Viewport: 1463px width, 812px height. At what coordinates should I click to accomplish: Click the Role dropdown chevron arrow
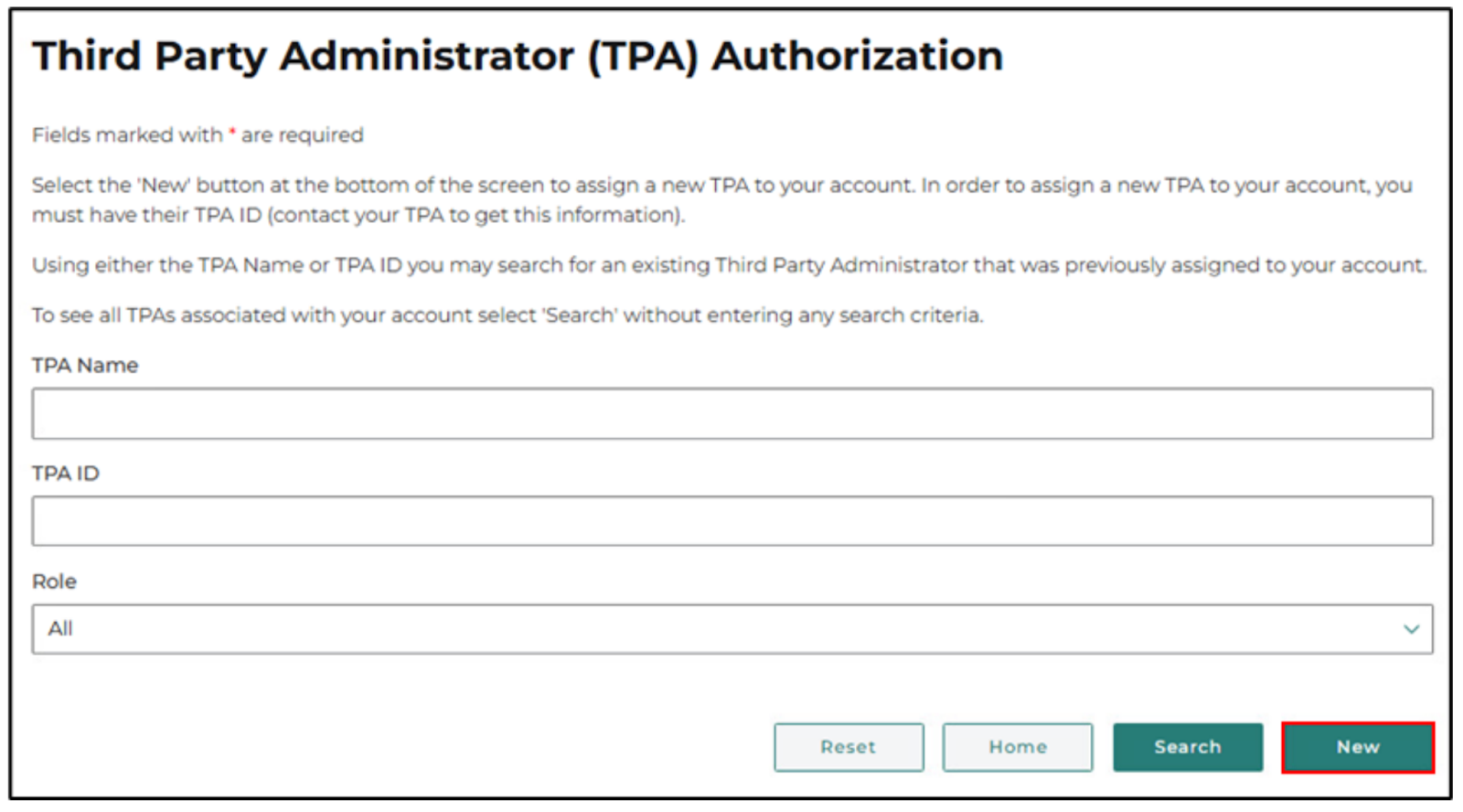tap(1411, 629)
